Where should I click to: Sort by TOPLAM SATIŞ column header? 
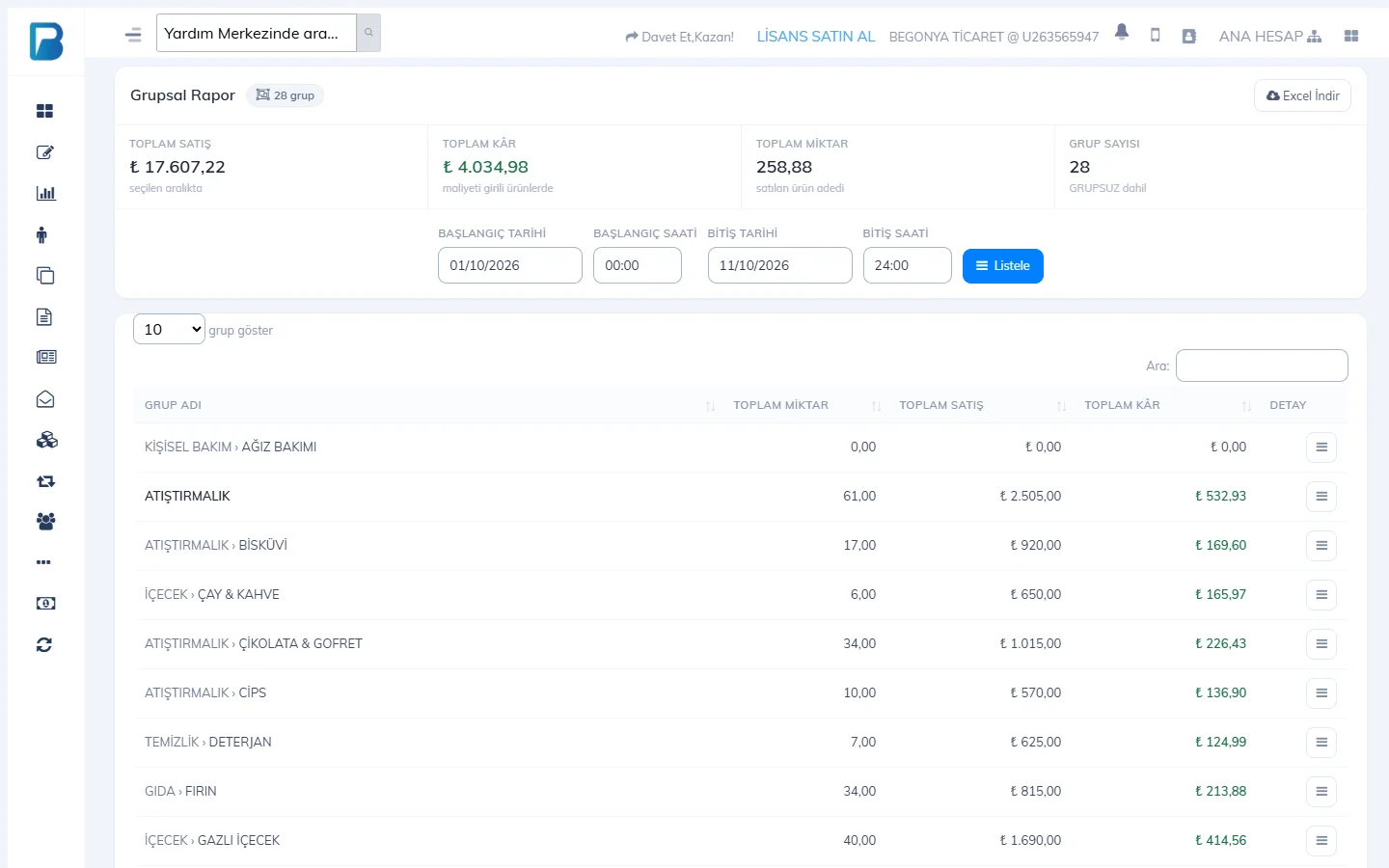[x=982, y=405]
